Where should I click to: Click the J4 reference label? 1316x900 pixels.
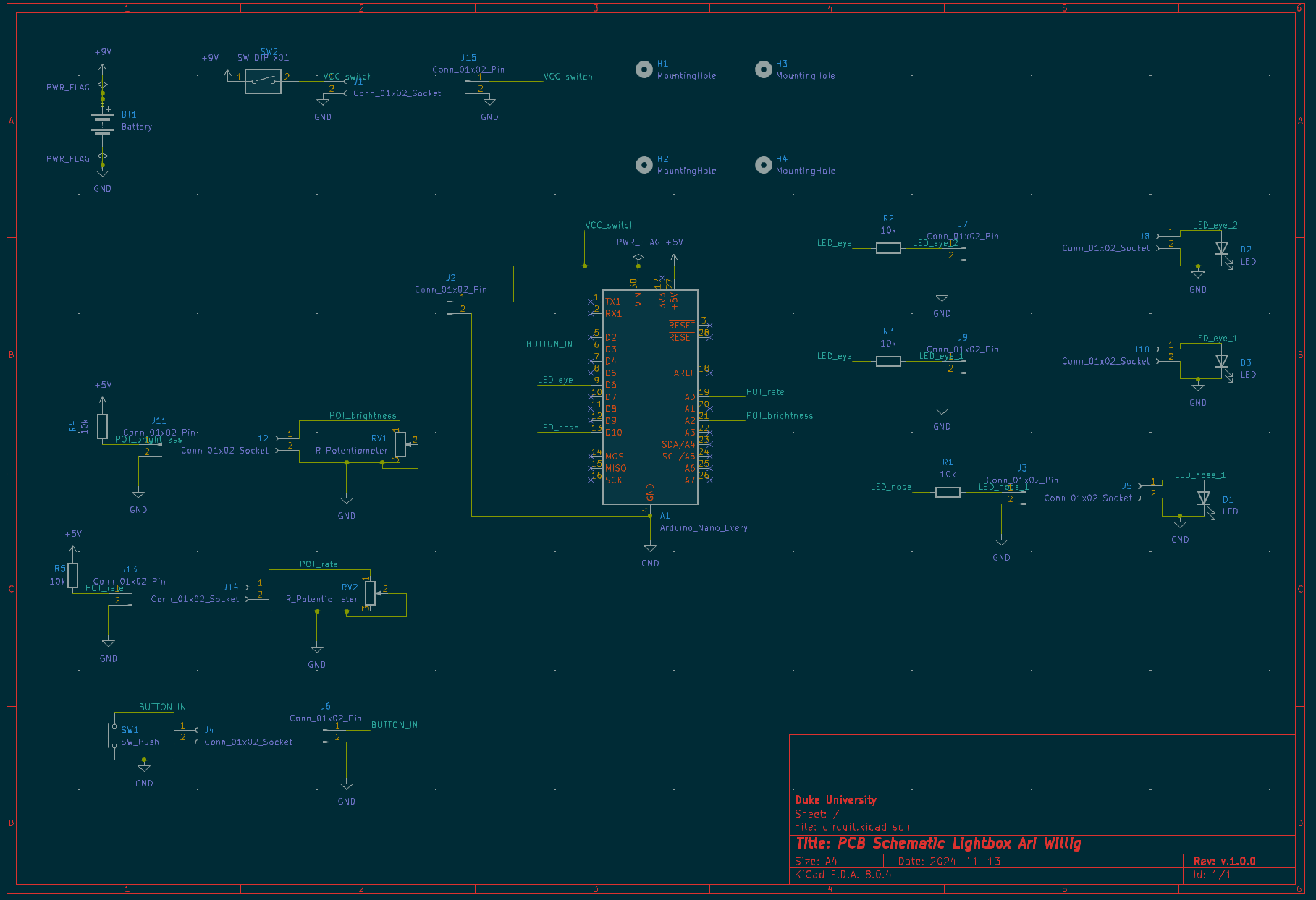pyautogui.click(x=209, y=730)
